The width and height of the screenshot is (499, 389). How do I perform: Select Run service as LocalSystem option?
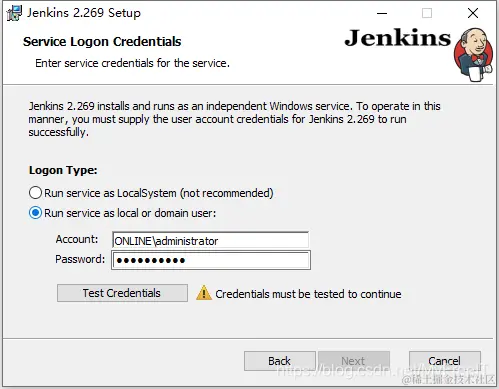[x=35, y=193]
